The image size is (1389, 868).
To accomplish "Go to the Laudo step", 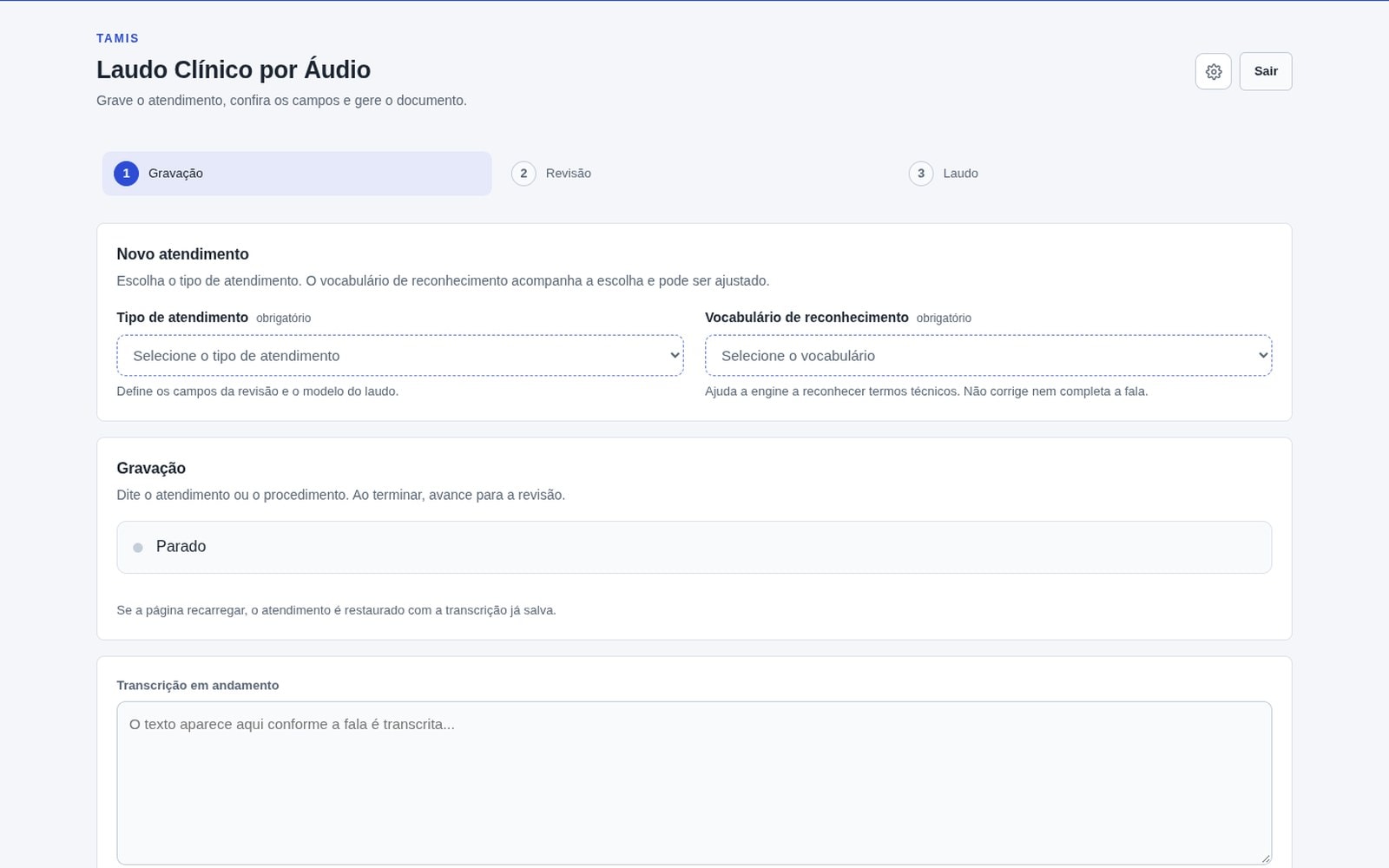I will tap(1092, 174).
